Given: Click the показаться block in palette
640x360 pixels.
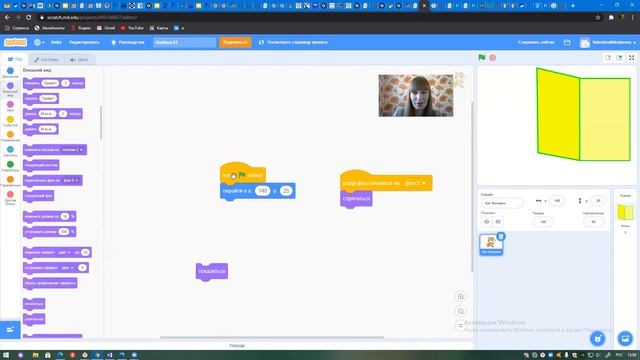Looking at the screenshot, I should pyautogui.click(x=34, y=304).
